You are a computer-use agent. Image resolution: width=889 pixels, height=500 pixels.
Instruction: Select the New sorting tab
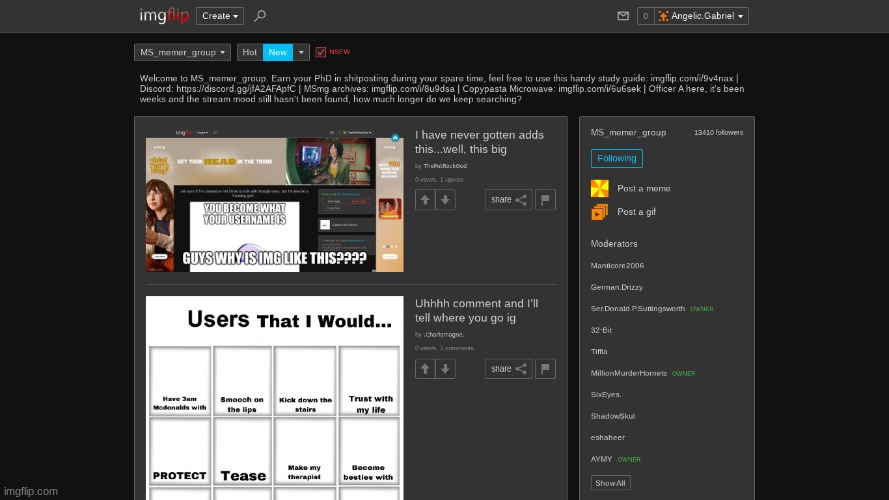tap(277, 52)
